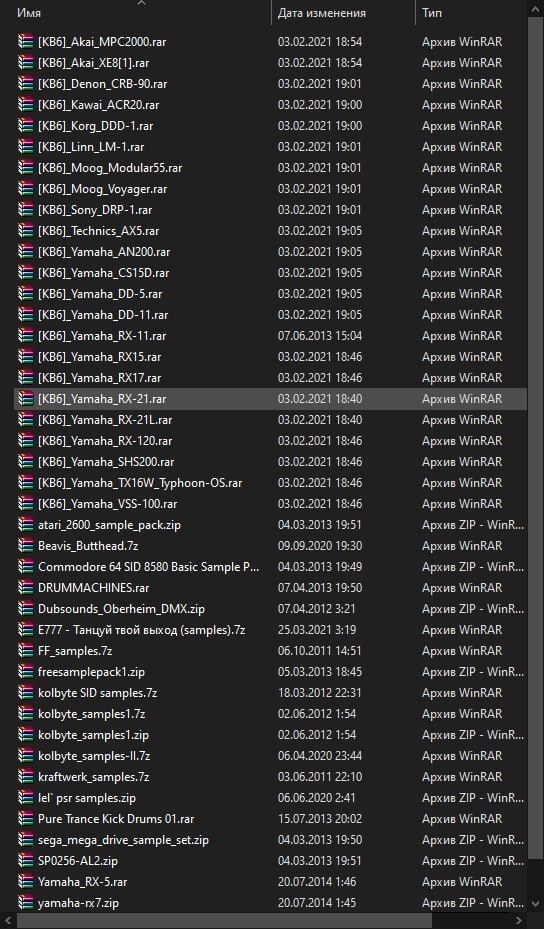Click the archive icon for [KB6]_Yamaha_RX-11.rar
The width and height of the screenshot is (544, 929).
25,336
